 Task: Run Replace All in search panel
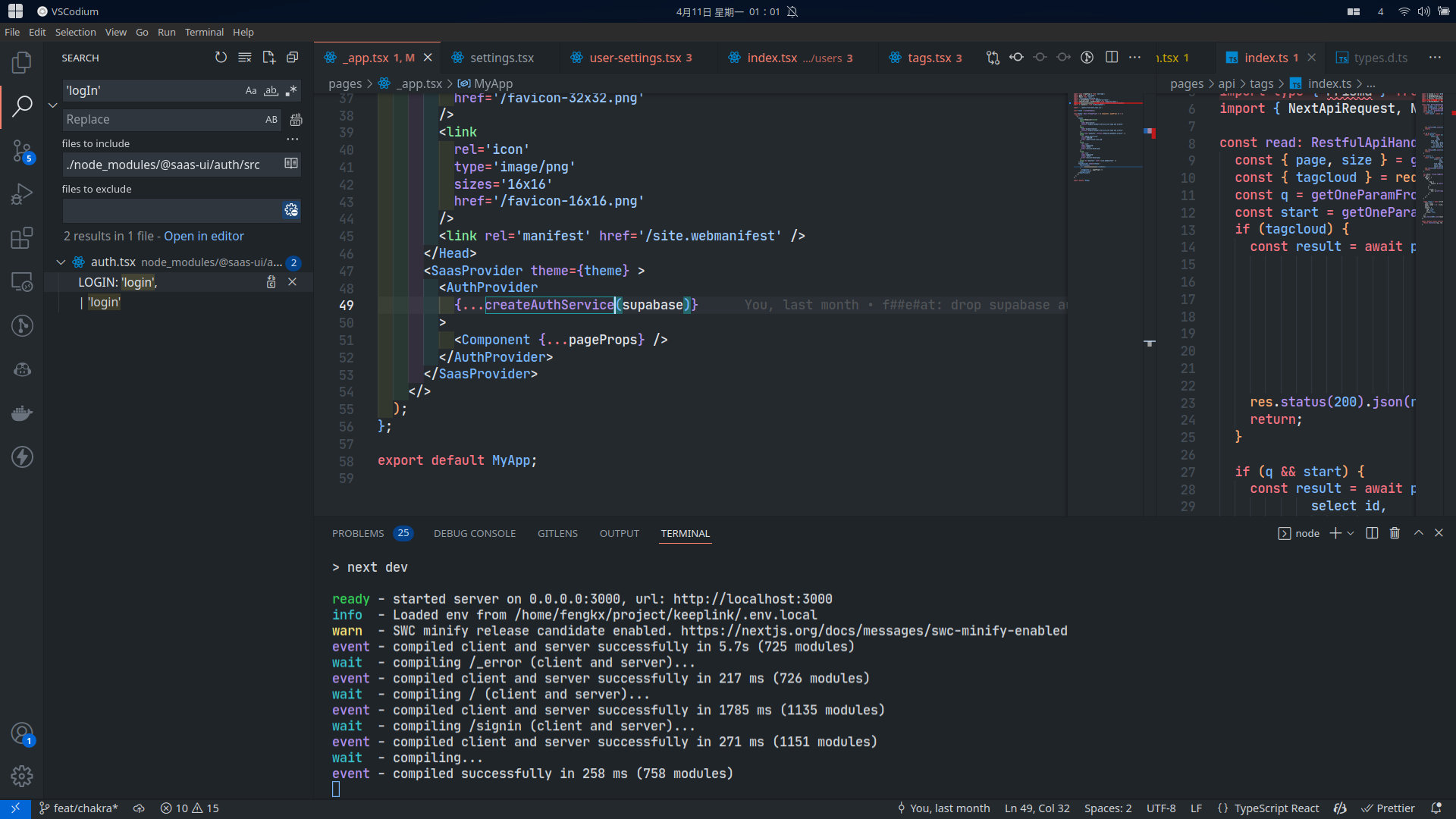click(x=296, y=119)
